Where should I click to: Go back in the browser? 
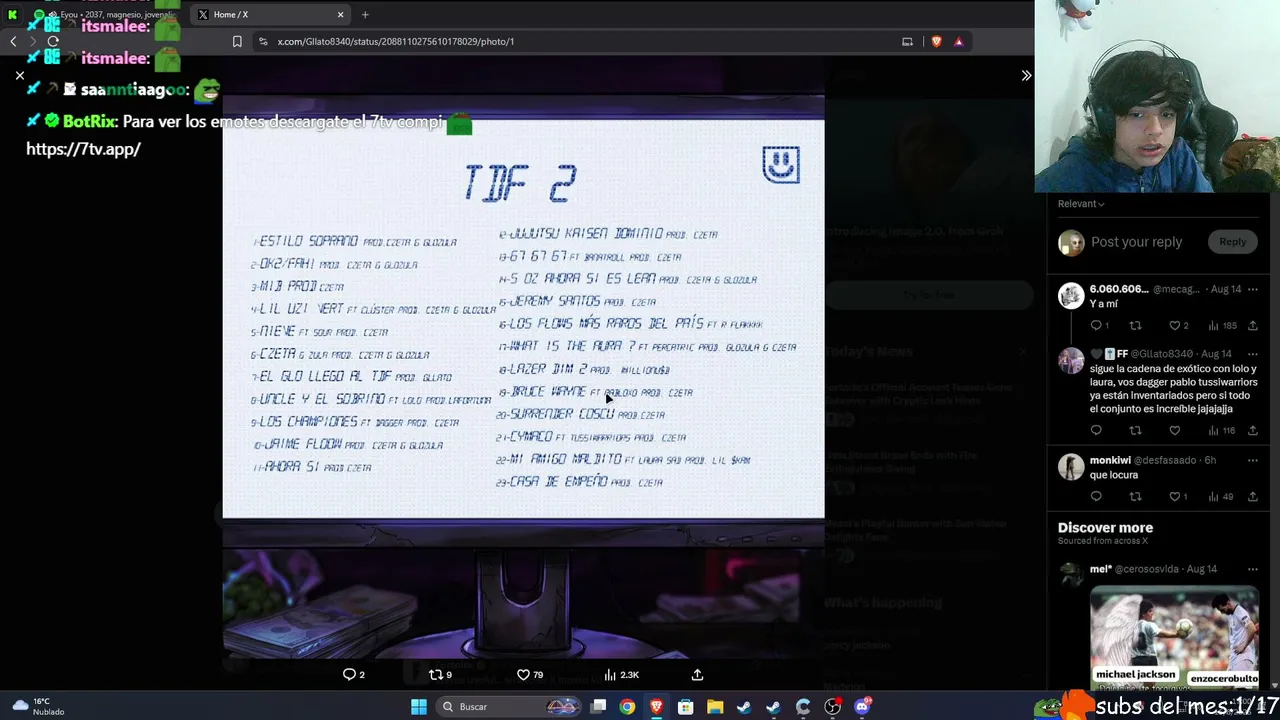pos(13,41)
